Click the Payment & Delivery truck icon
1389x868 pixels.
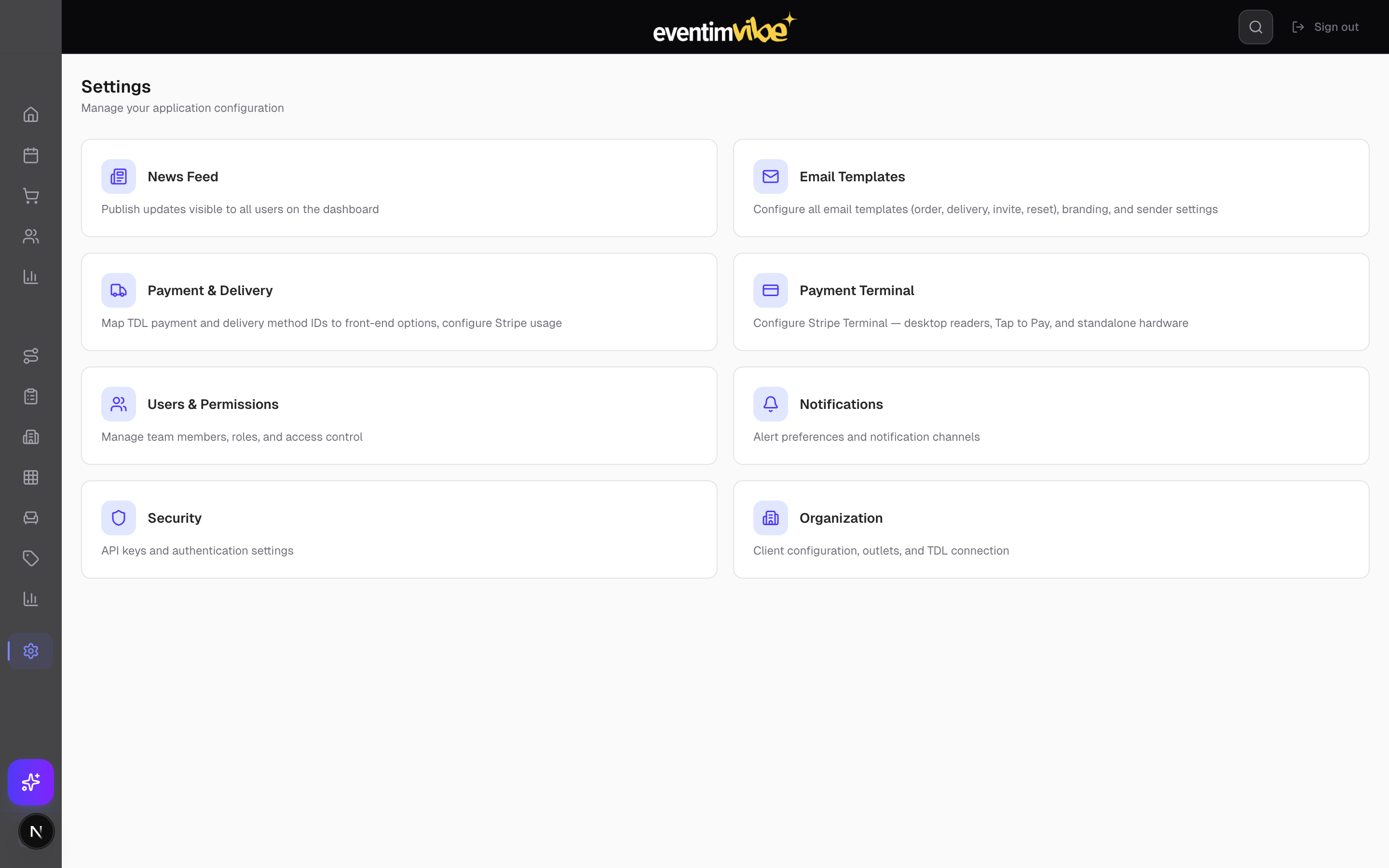point(119,290)
